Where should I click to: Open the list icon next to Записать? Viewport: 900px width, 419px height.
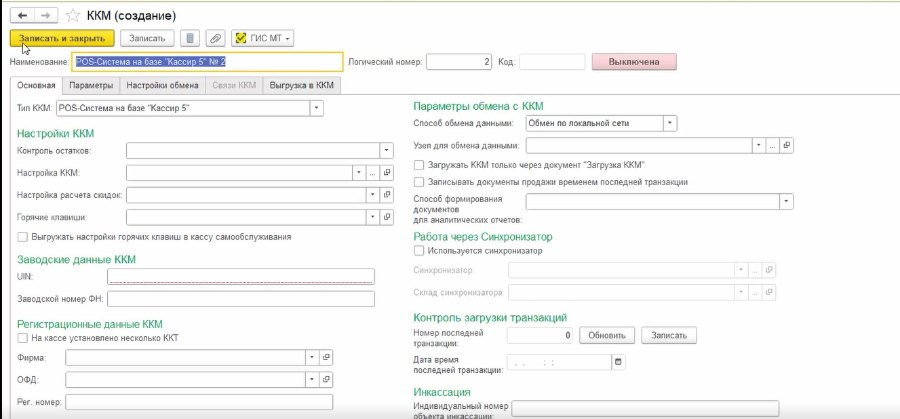pyautogui.click(x=191, y=38)
